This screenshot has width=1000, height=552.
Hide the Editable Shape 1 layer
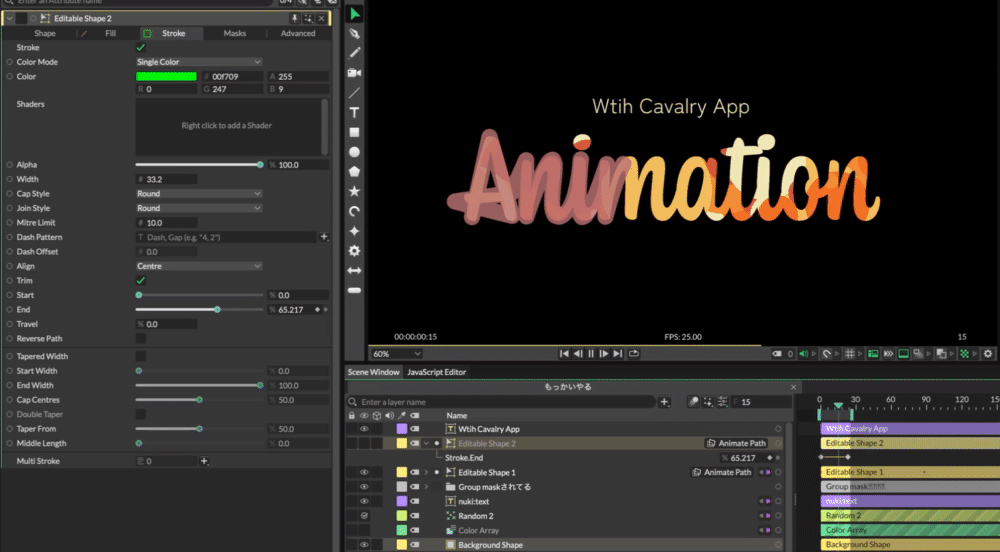coord(364,472)
